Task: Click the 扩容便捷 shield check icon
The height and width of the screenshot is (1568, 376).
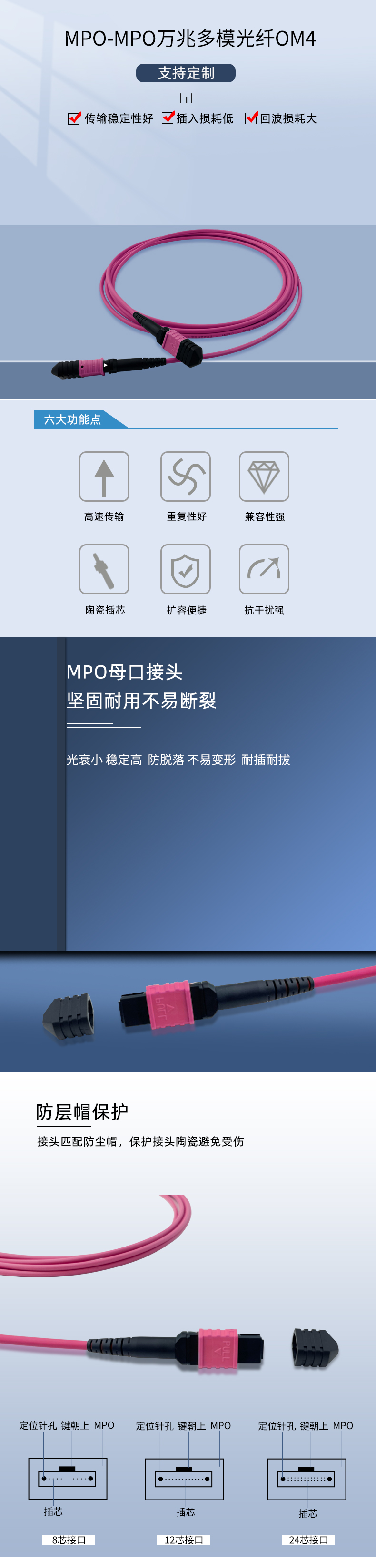Action: [185, 569]
